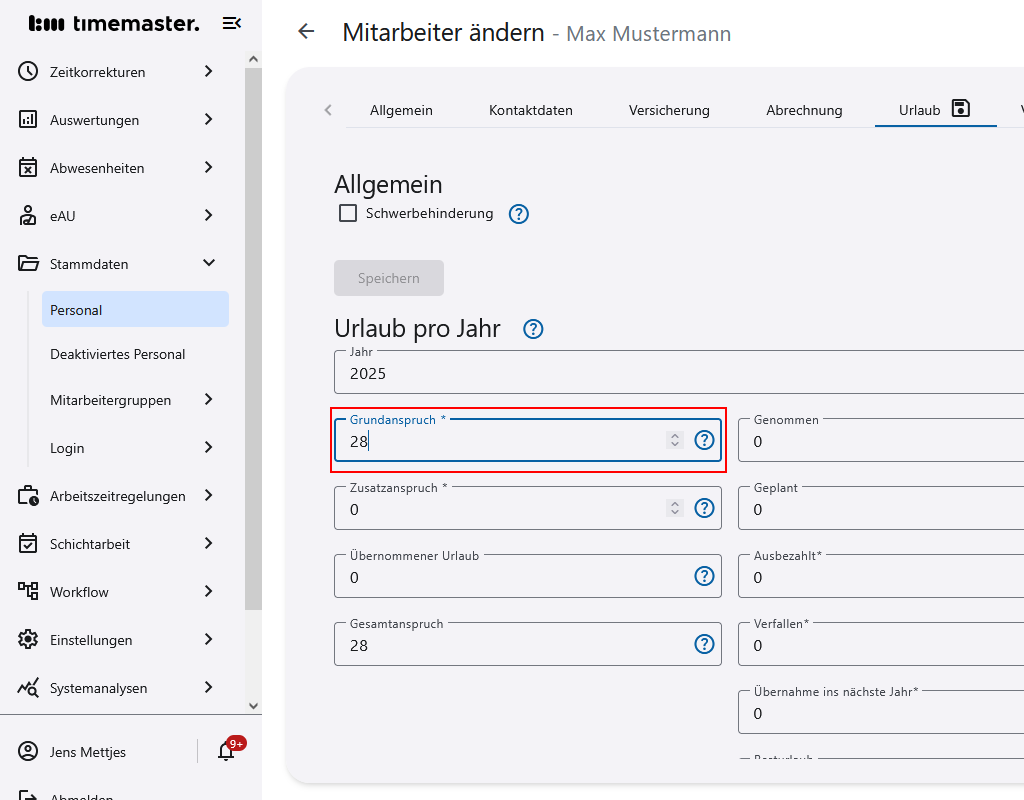Viewport: 1024px width, 800px height.
Task: Collapse the sidebar with the menu icon
Action: [231, 23]
